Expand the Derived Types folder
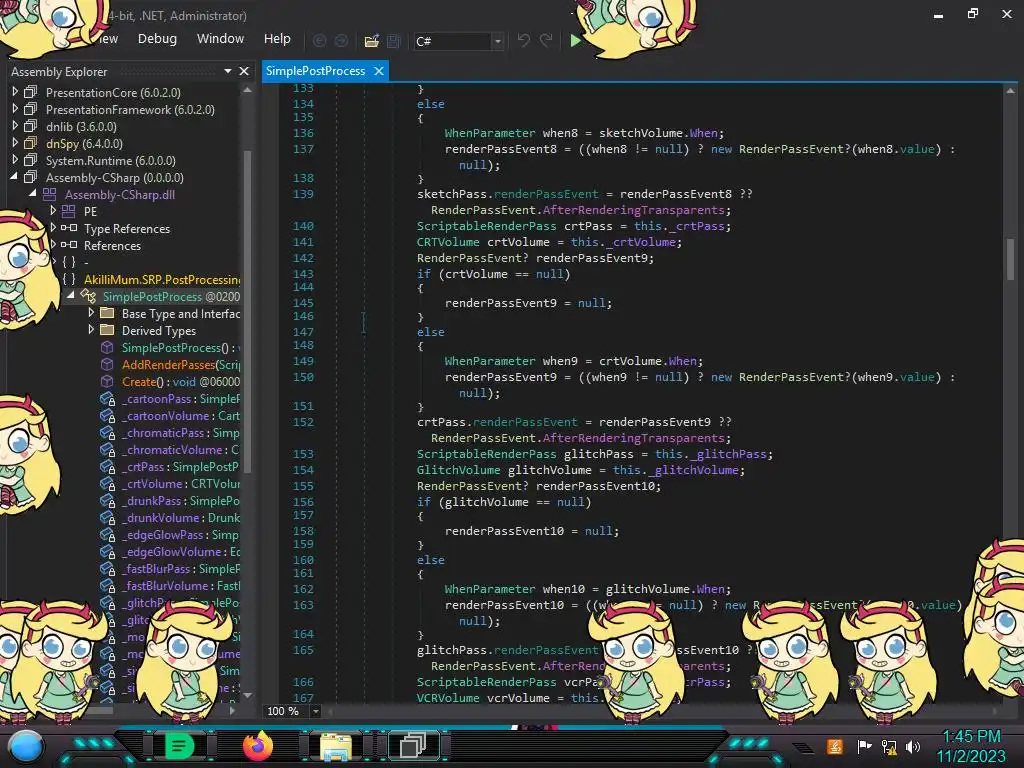 tap(91, 330)
